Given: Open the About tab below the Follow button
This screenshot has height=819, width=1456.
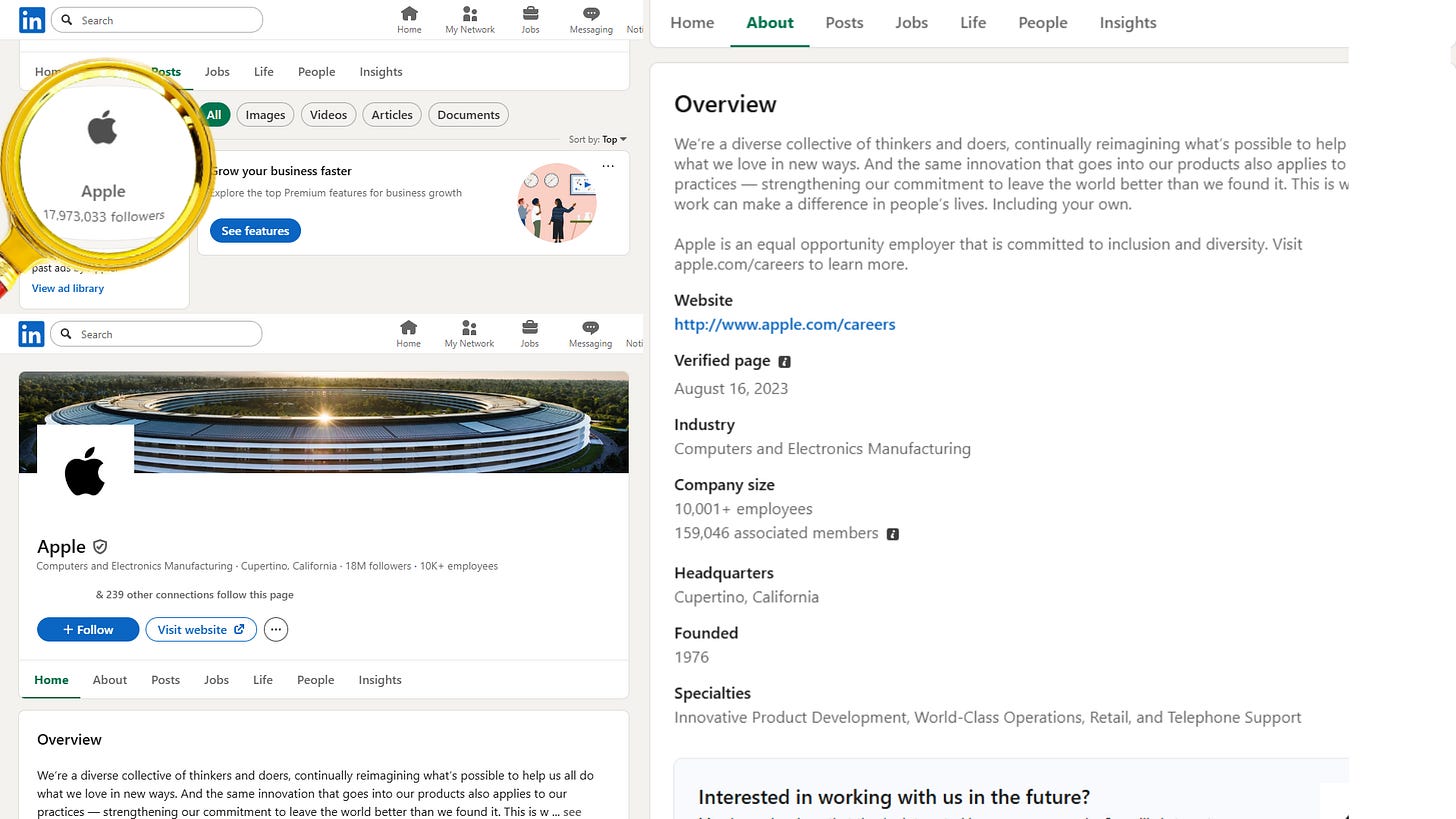Looking at the screenshot, I should pyautogui.click(x=110, y=680).
